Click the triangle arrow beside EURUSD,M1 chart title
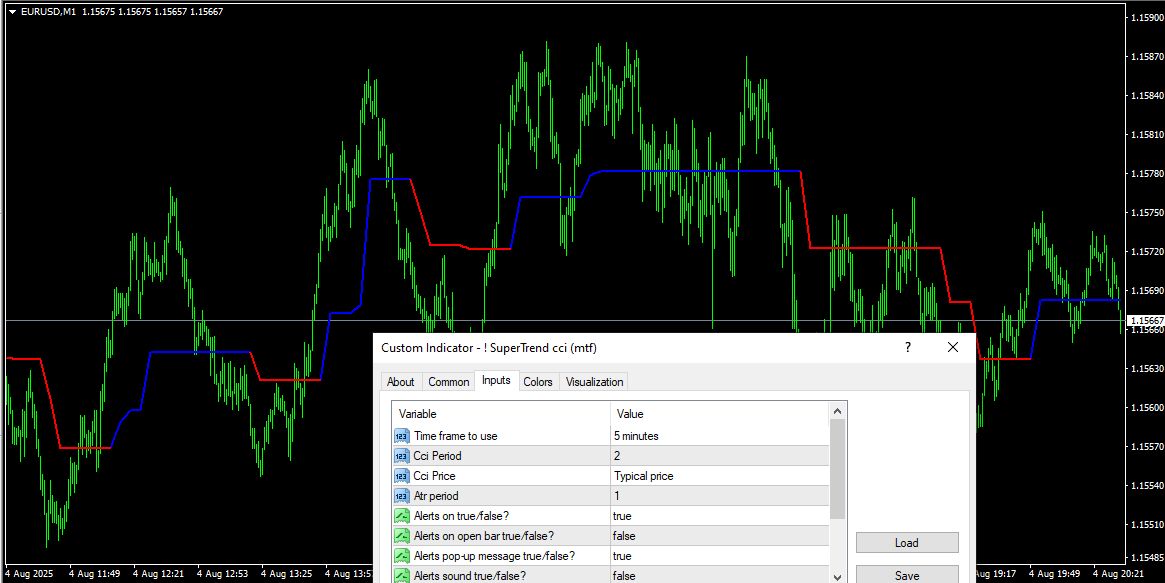 (13, 11)
